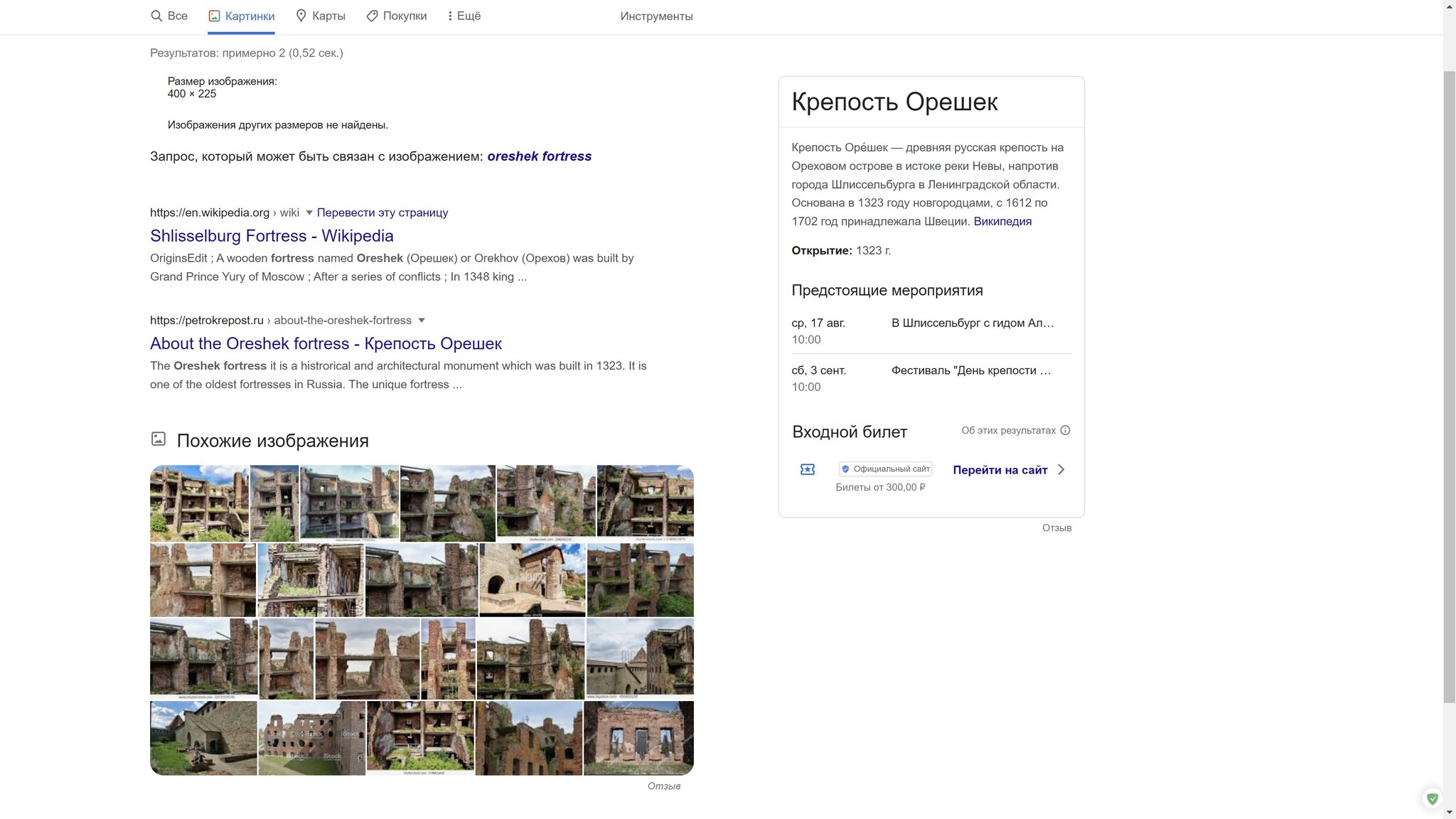Click the Покупки price tag icon
The height and width of the screenshot is (819, 1456).
[x=372, y=16]
